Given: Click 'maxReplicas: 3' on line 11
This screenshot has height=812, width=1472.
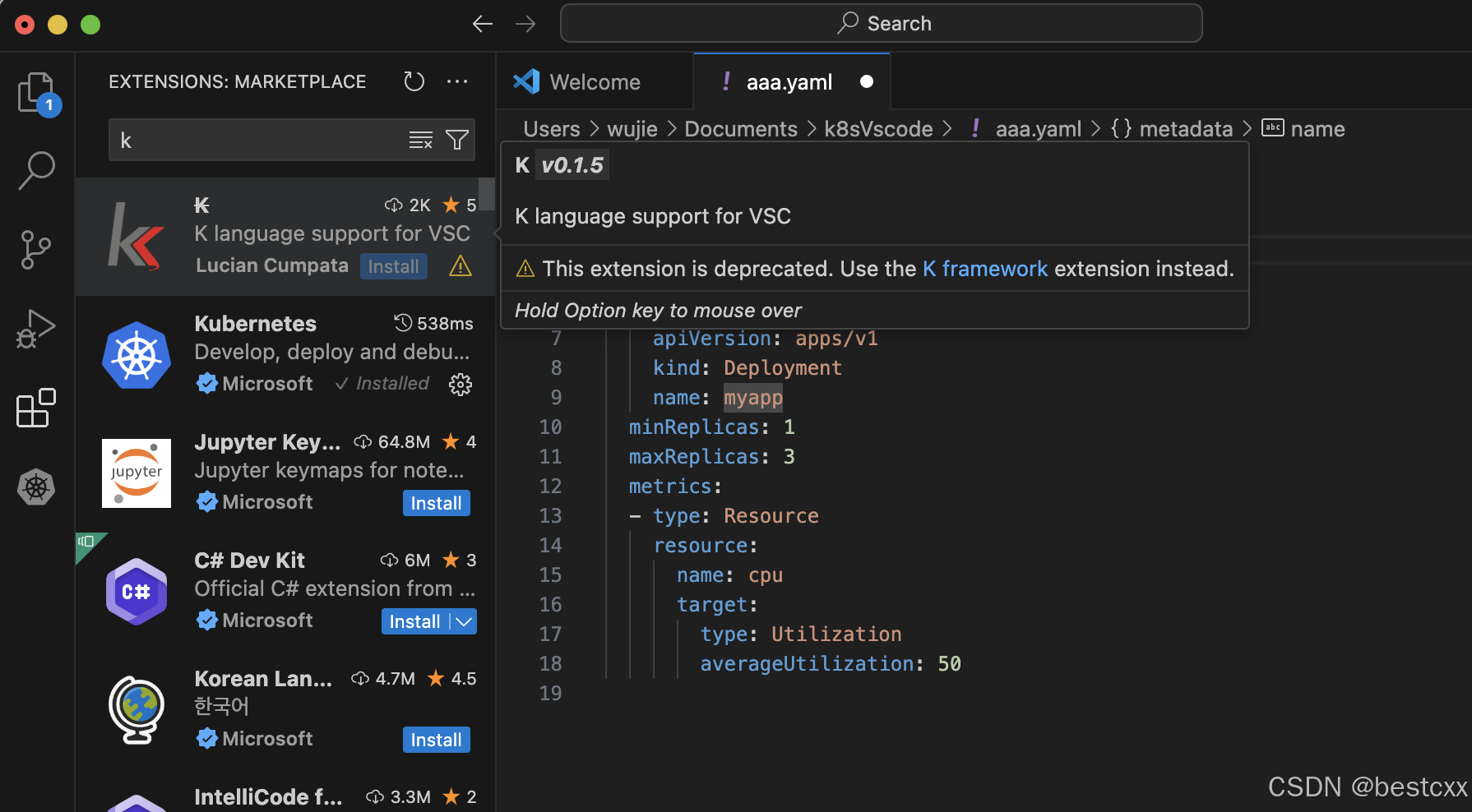Looking at the screenshot, I should click(712, 457).
